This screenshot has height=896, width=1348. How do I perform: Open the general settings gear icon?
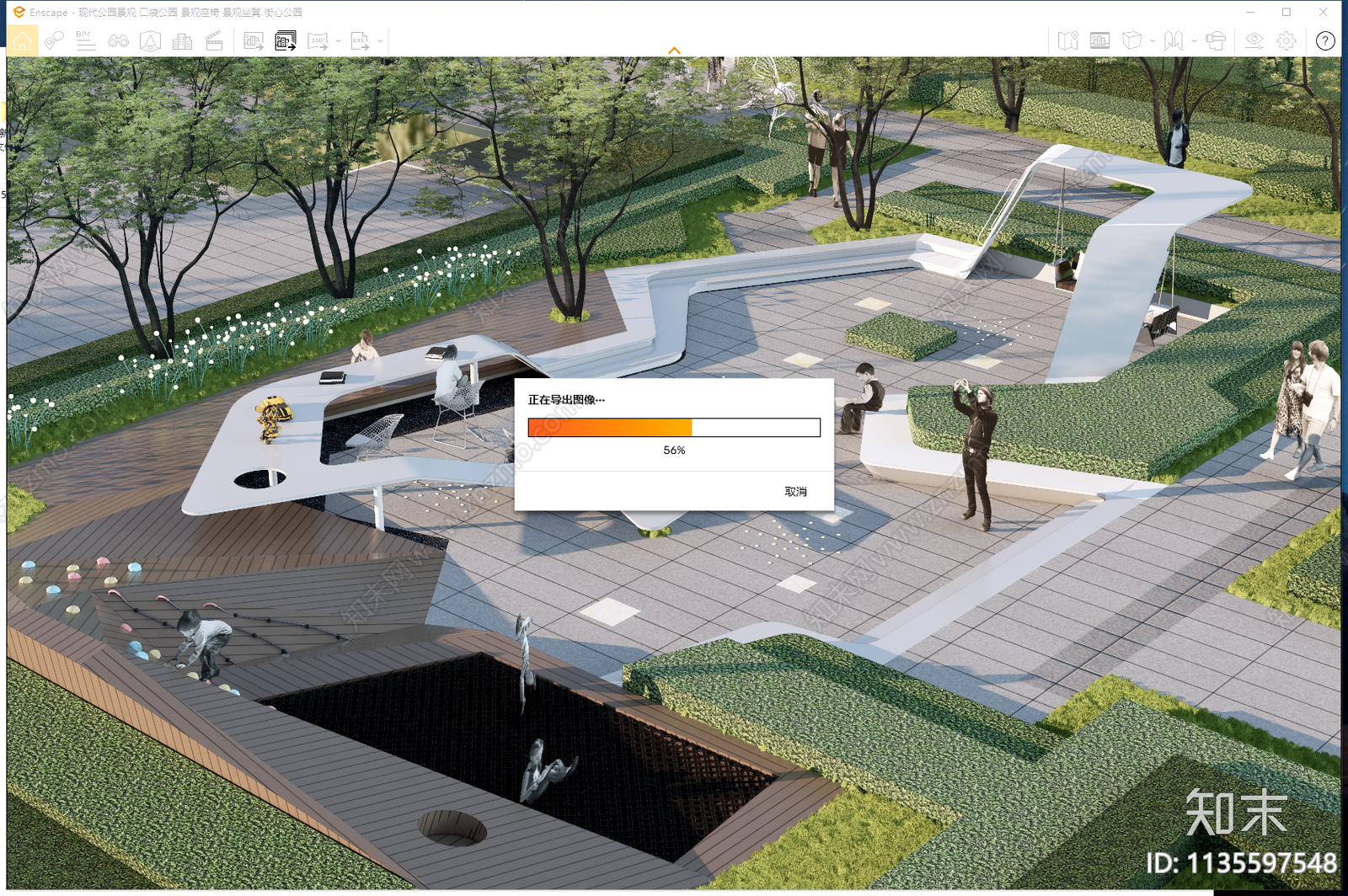click(1286, 40)
